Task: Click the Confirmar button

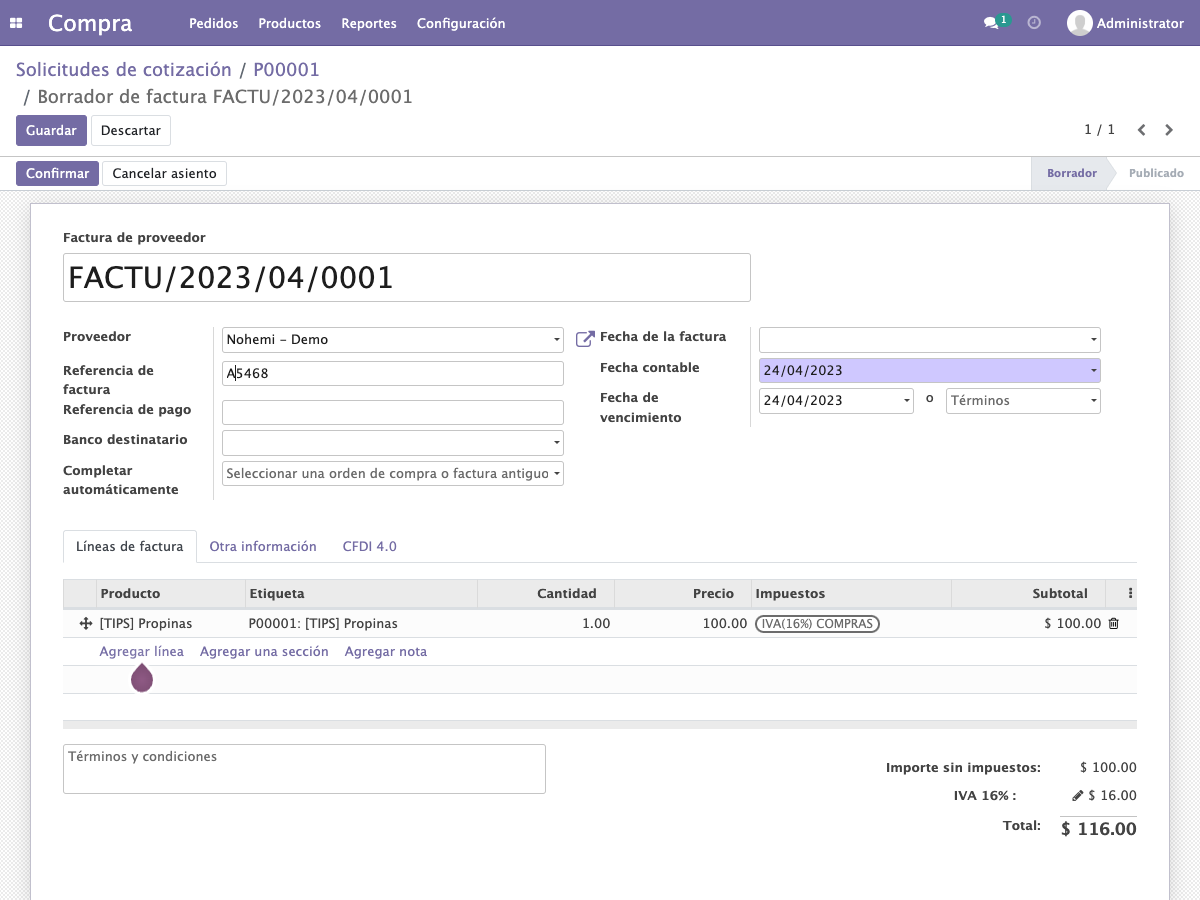Action: click(57, 174)
